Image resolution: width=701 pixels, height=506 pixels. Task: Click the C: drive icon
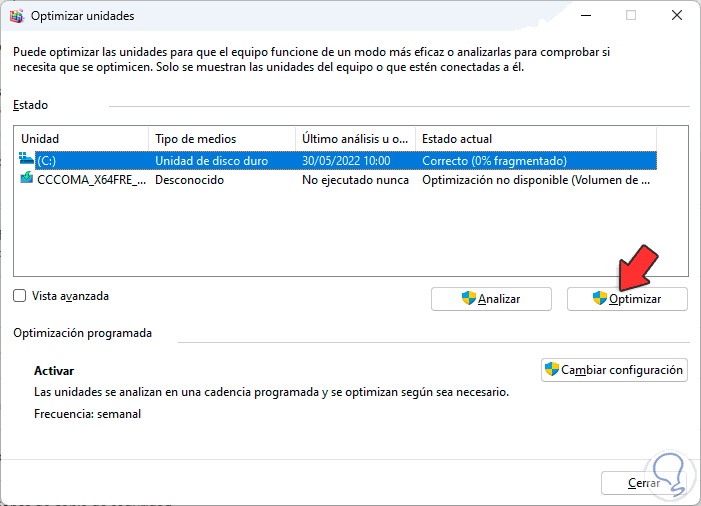pyautogui.click(x=27, y=160)
